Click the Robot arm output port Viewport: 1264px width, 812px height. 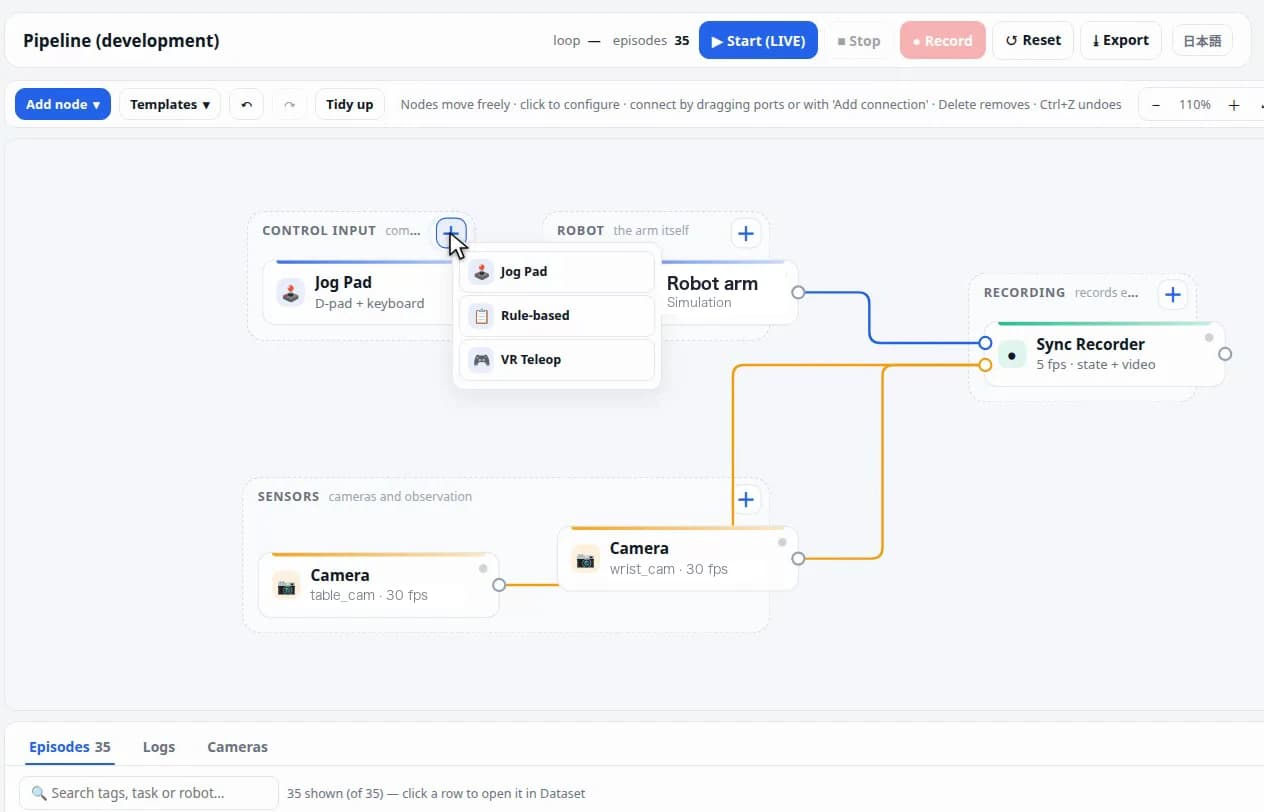(x=798, y=293)
